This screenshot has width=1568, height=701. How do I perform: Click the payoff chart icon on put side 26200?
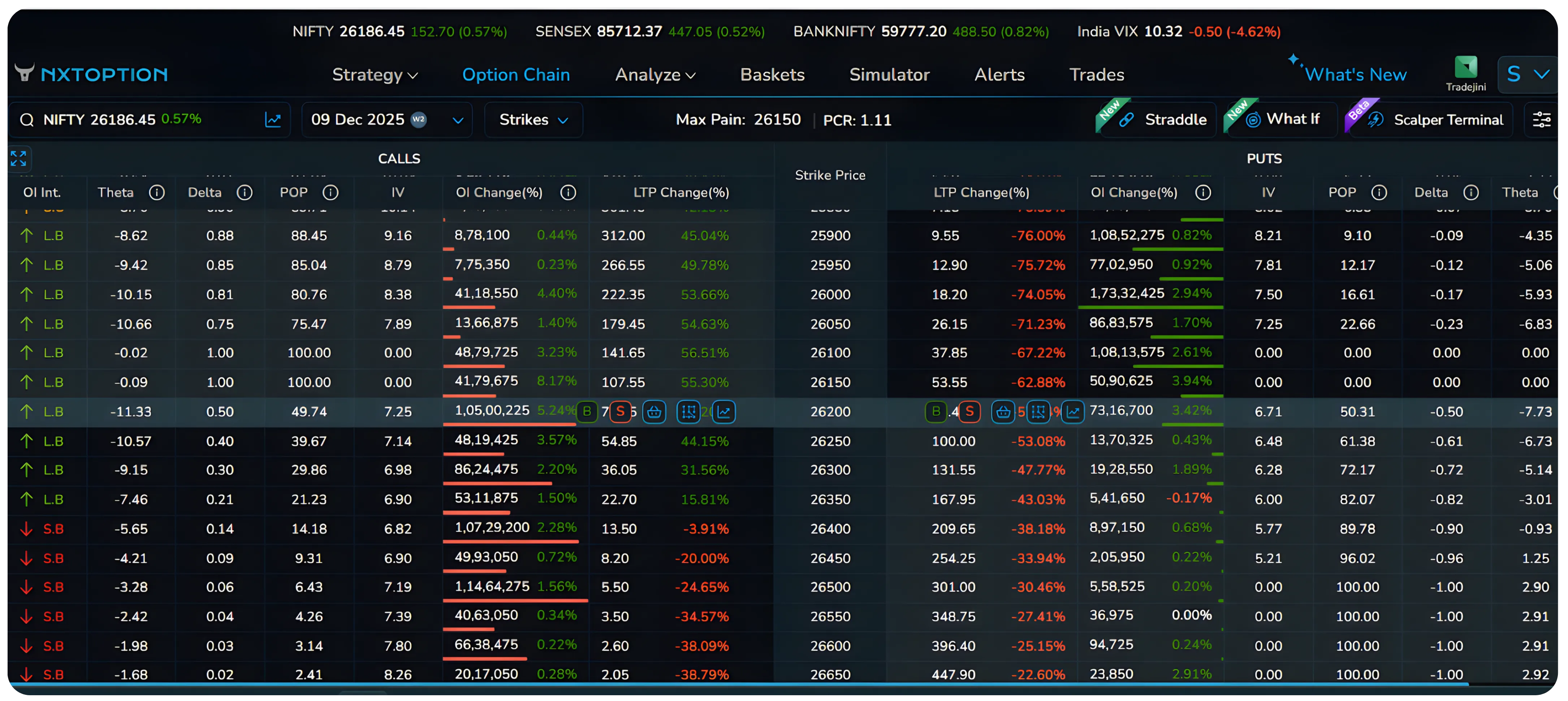tap(1072, 412)
